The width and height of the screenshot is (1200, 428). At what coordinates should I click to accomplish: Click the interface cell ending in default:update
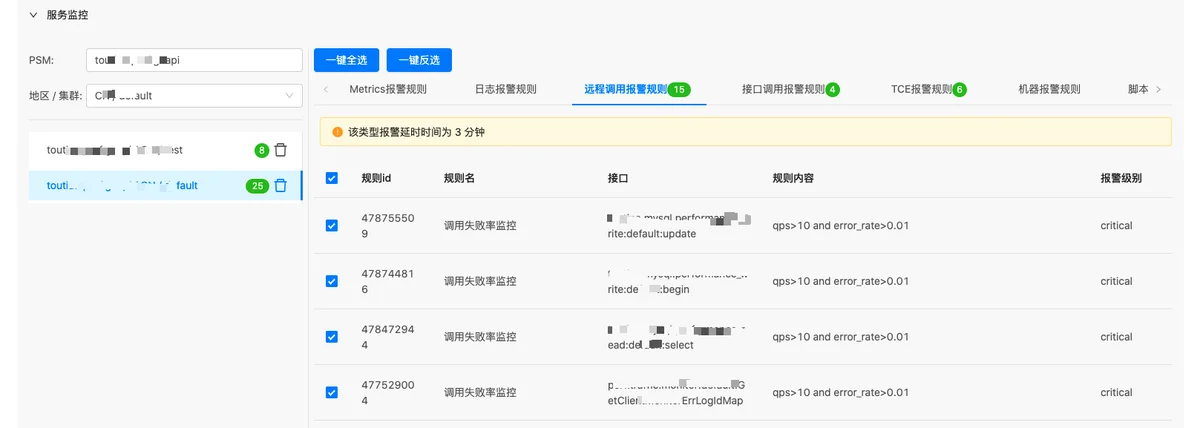[x=679, y=225]
